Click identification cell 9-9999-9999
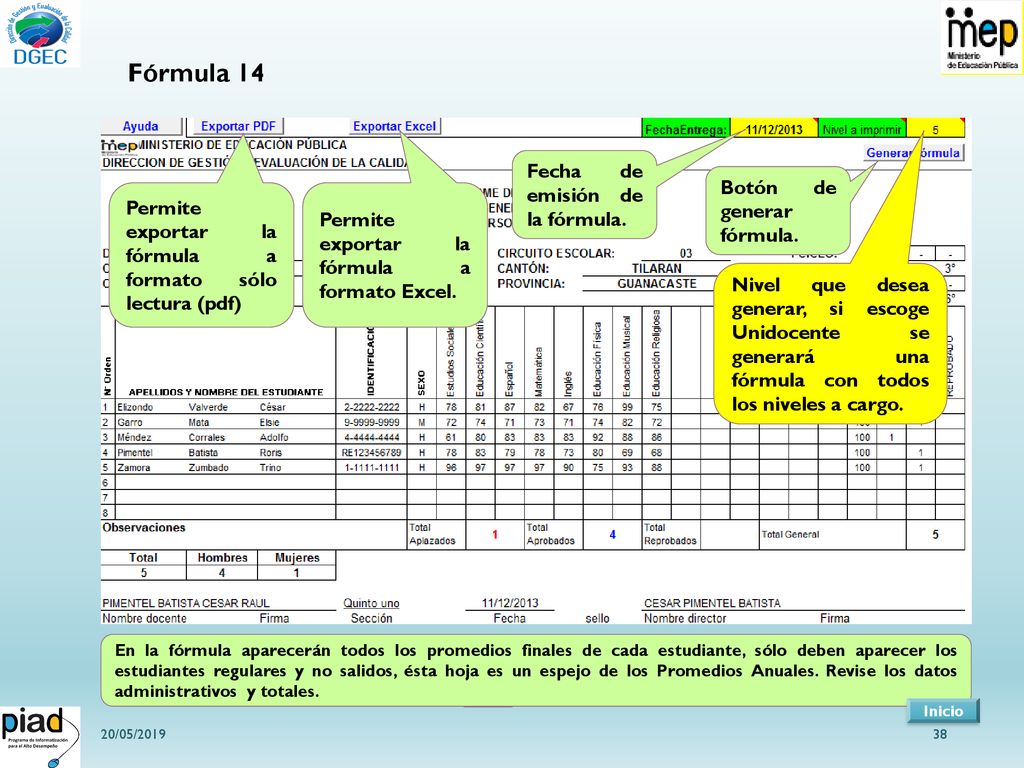The image size is (1024, 768). [372, 422]
